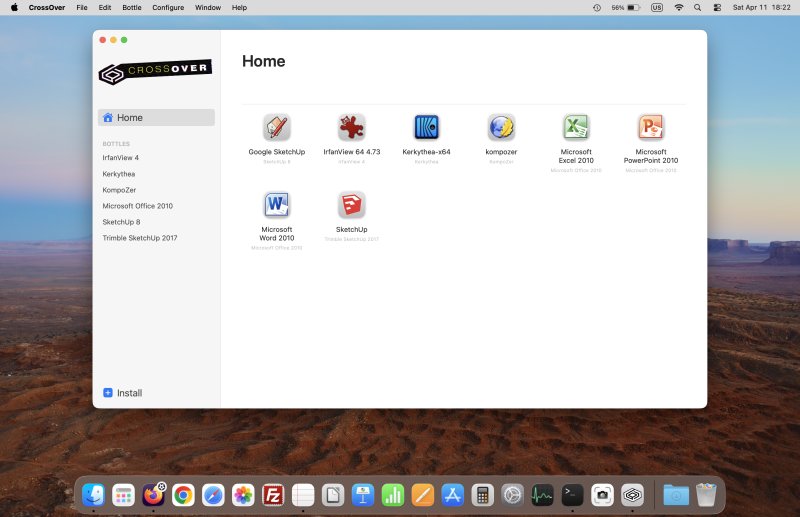The image size is (800, 517).
Task: Open FileZilla from the dock
Action: 273,495
